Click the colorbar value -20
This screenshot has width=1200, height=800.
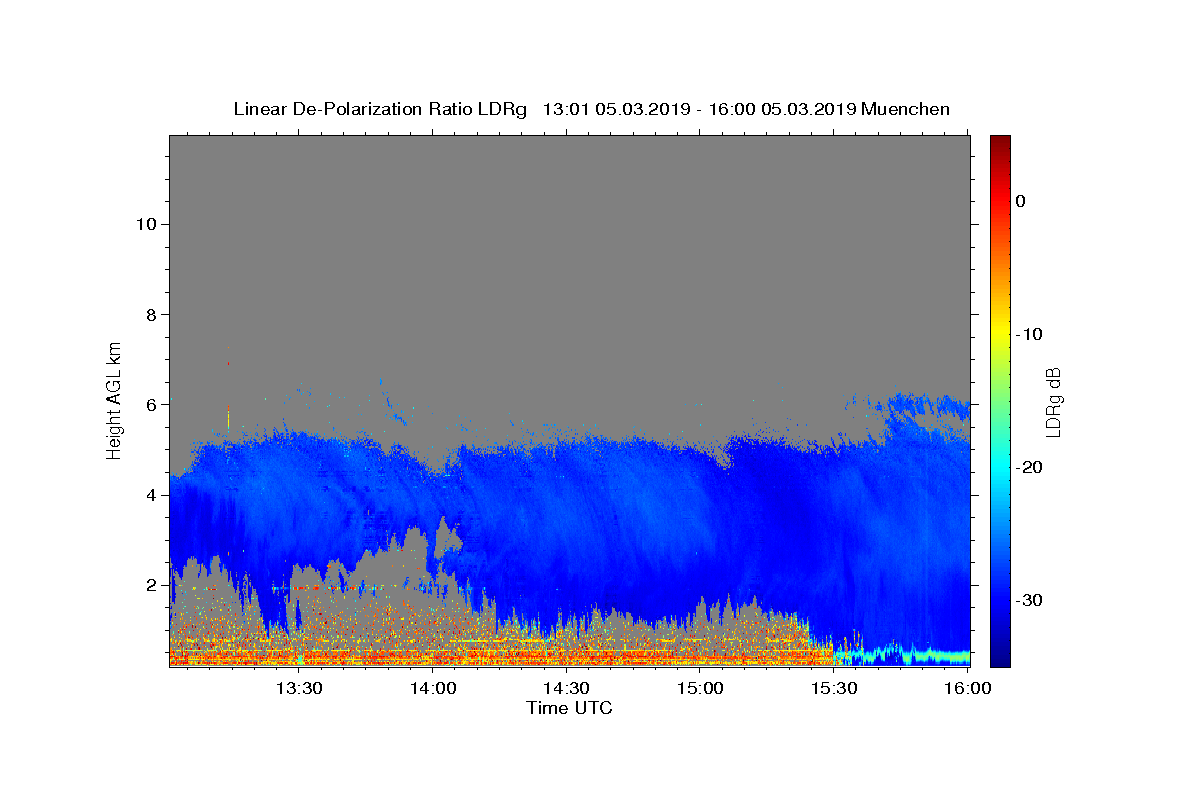(1027, 468)
